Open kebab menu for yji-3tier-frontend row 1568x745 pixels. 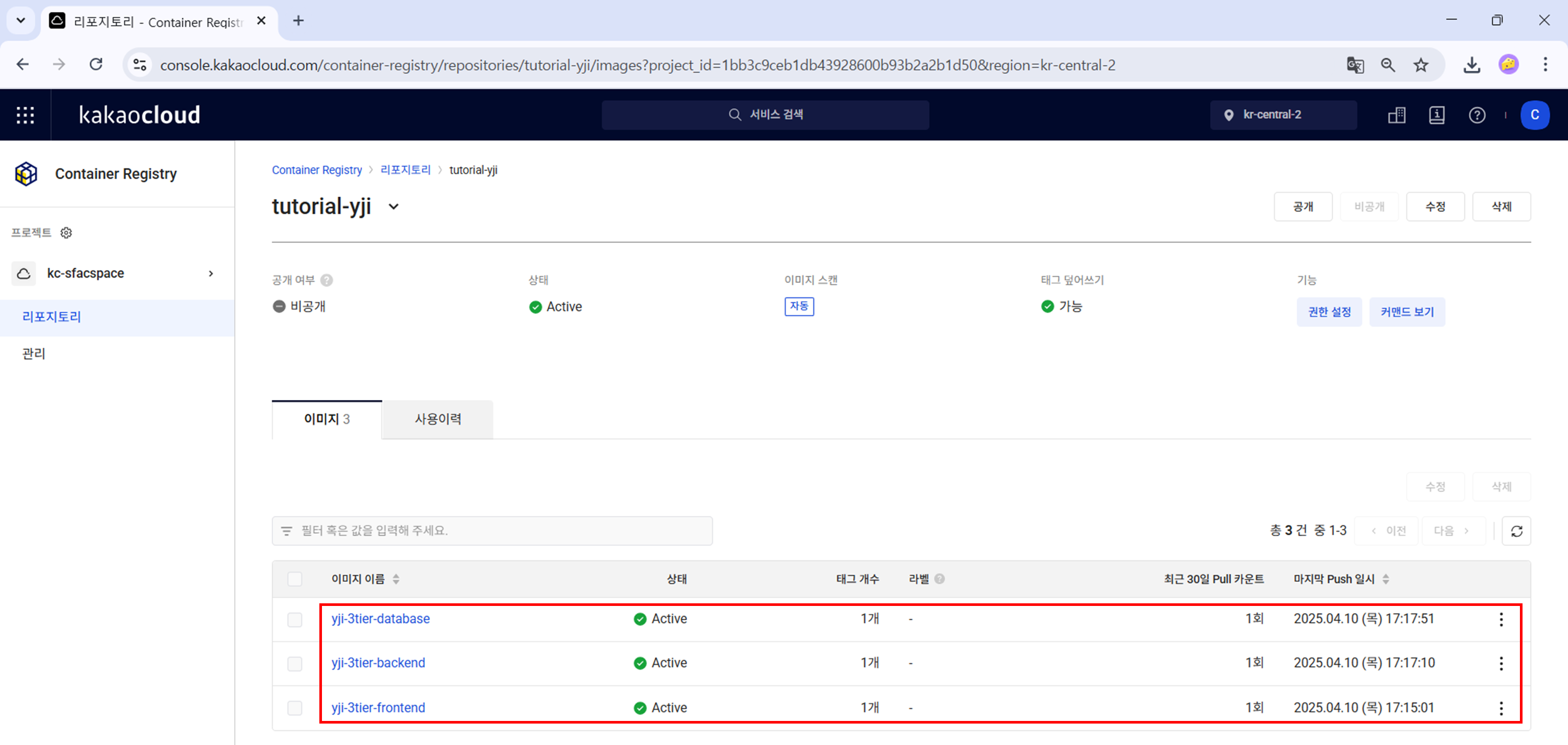[x=1501, y=708]
